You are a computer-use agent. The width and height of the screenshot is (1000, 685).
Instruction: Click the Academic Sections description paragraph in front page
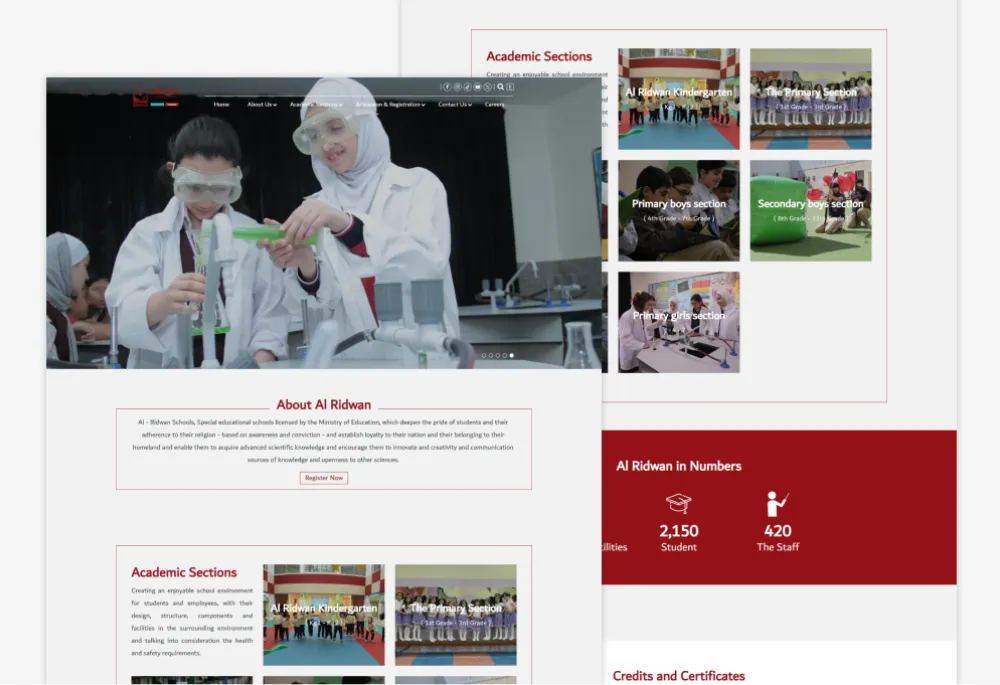pyautogui.click(x=192, y=622)
